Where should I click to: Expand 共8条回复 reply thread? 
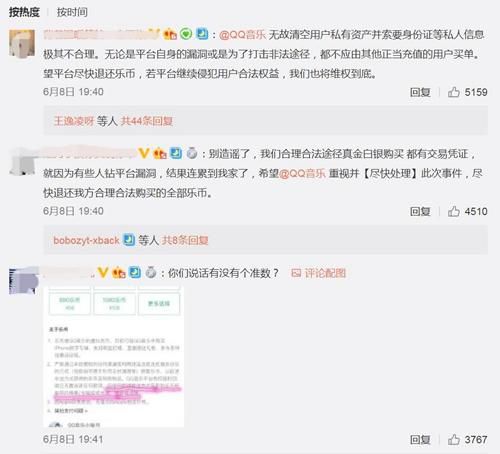[185, 240]
